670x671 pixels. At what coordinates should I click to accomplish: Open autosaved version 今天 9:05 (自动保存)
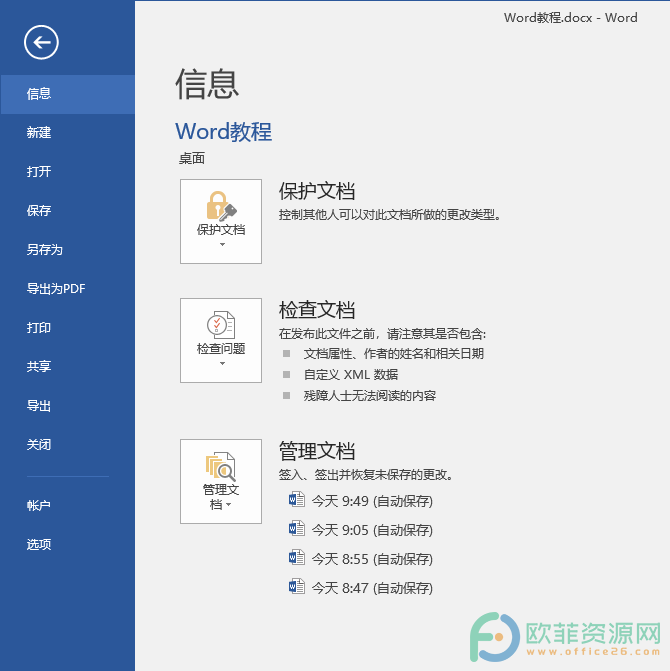click(x=372, y=530)
